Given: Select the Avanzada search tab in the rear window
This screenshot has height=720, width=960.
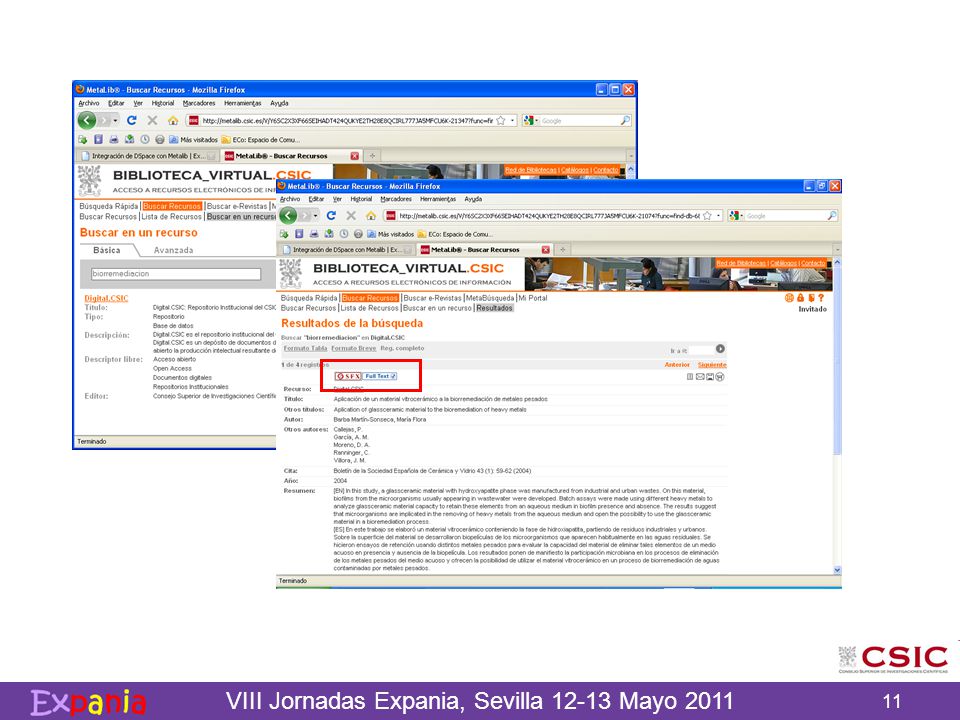Looking at the screenshot, I should pyautogui.click(x=173, y=250).
